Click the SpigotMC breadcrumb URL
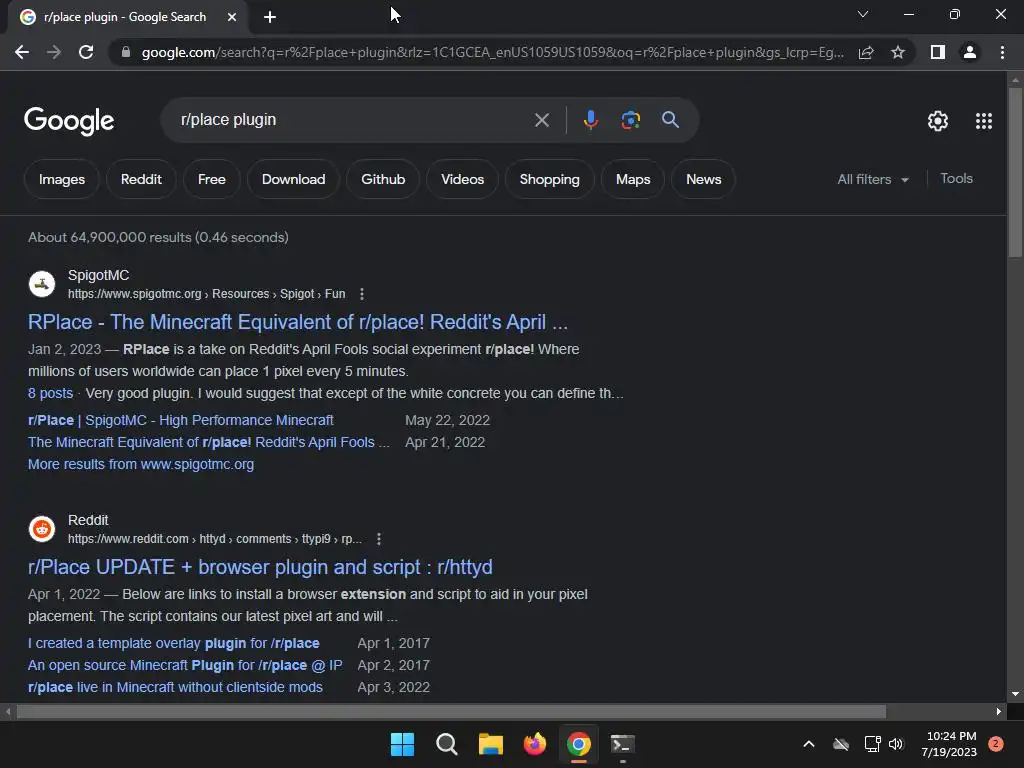The image size is (1024, 768). click(x=206, y=294)
